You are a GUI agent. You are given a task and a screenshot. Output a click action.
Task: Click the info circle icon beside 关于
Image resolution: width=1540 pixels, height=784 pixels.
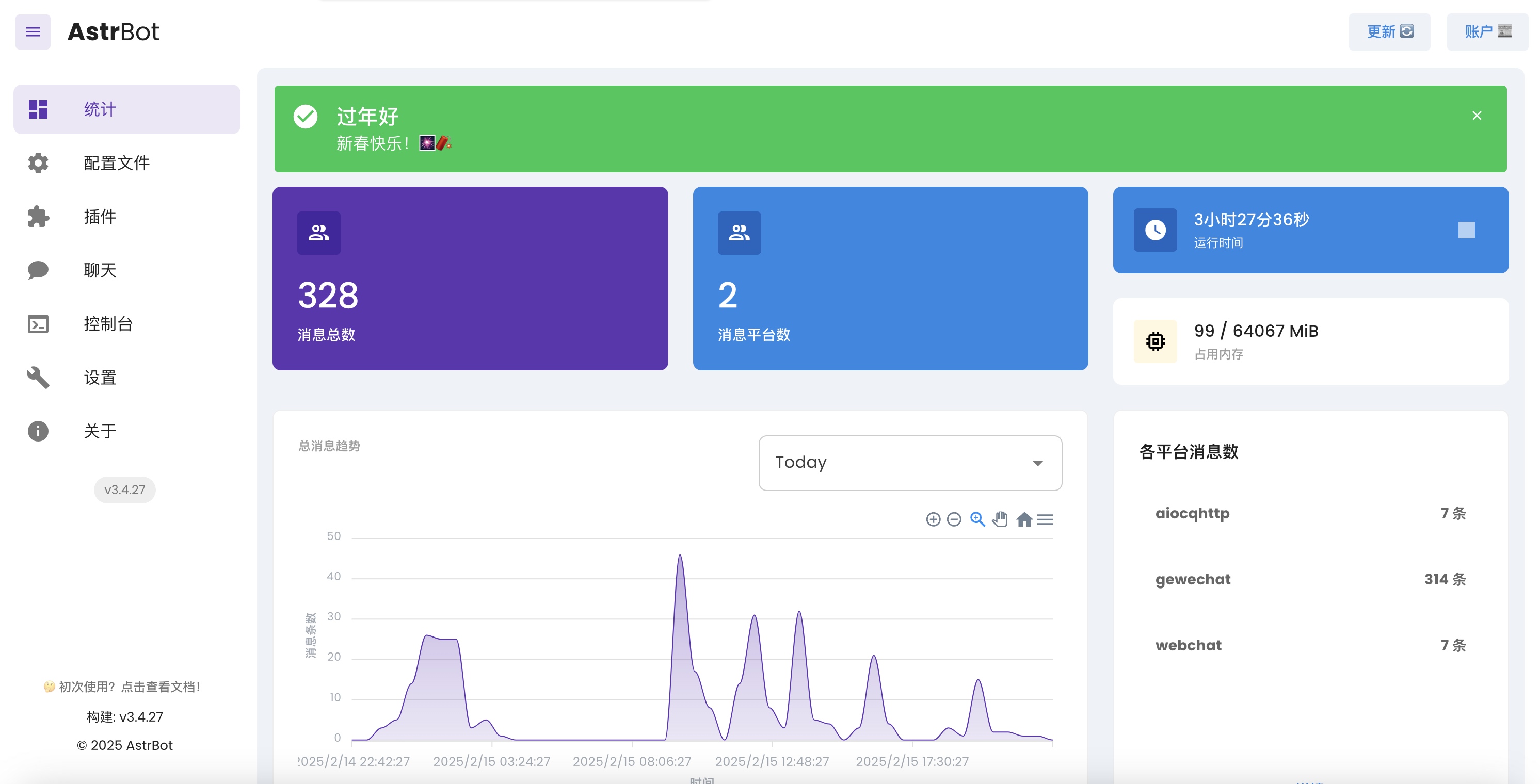tap(38, 431)
